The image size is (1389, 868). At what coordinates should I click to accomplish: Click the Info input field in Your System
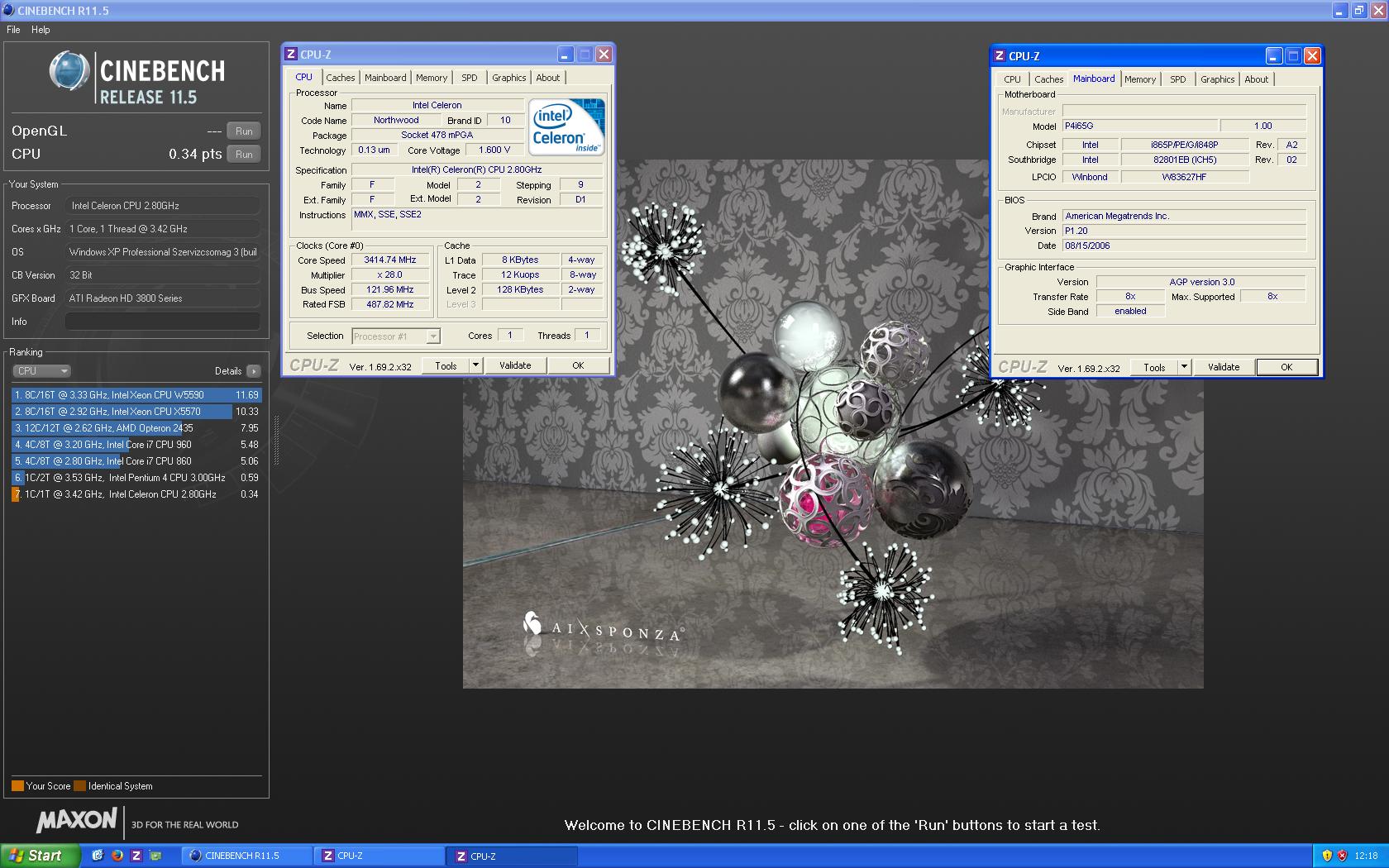(163, 322)
